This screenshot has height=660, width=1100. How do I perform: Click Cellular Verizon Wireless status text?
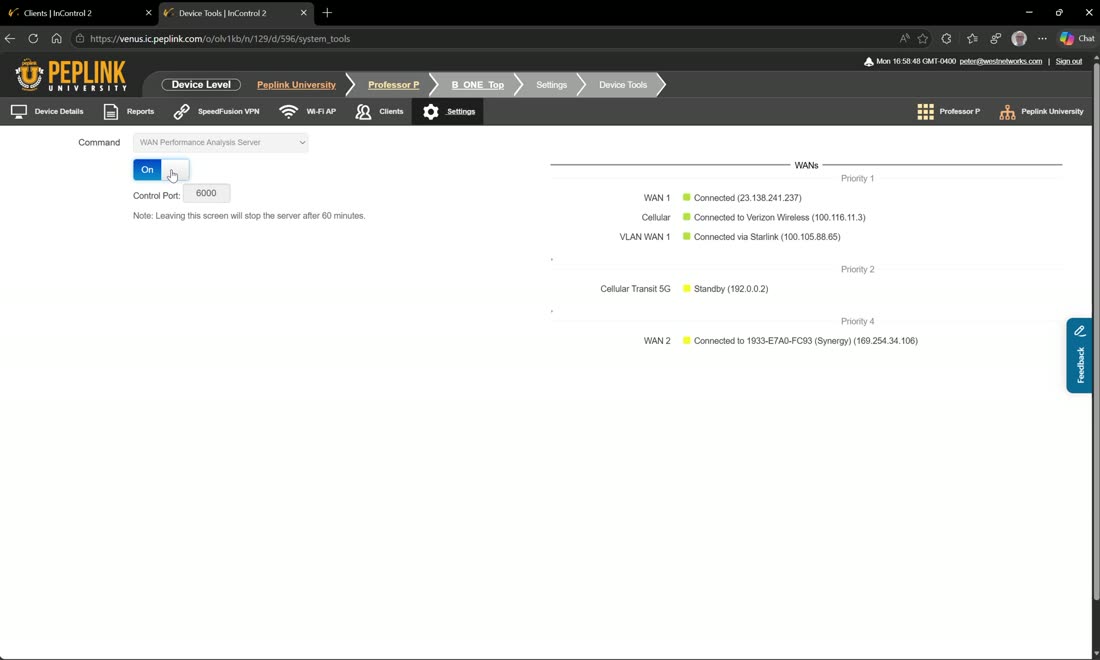coord(779,217)
